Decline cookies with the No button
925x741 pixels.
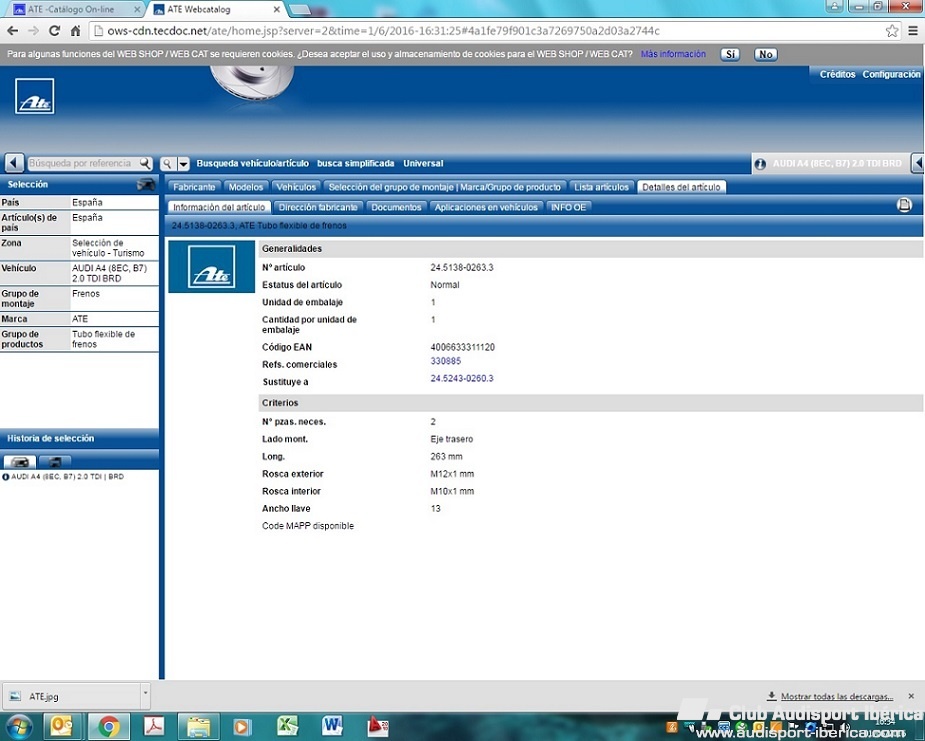click(766, 54)
